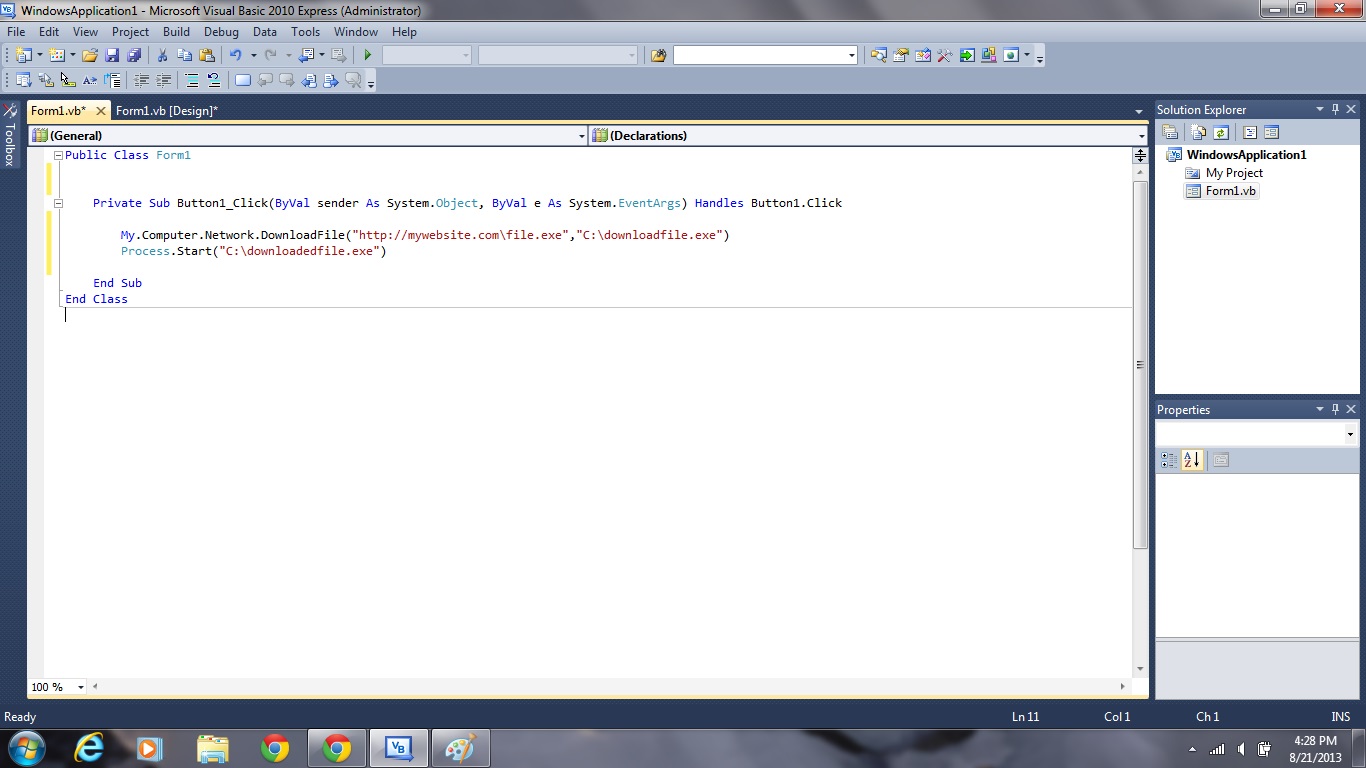Open the (General) class name dropdown
Screen dimensions: 1366x768
(x=582, y=136)
